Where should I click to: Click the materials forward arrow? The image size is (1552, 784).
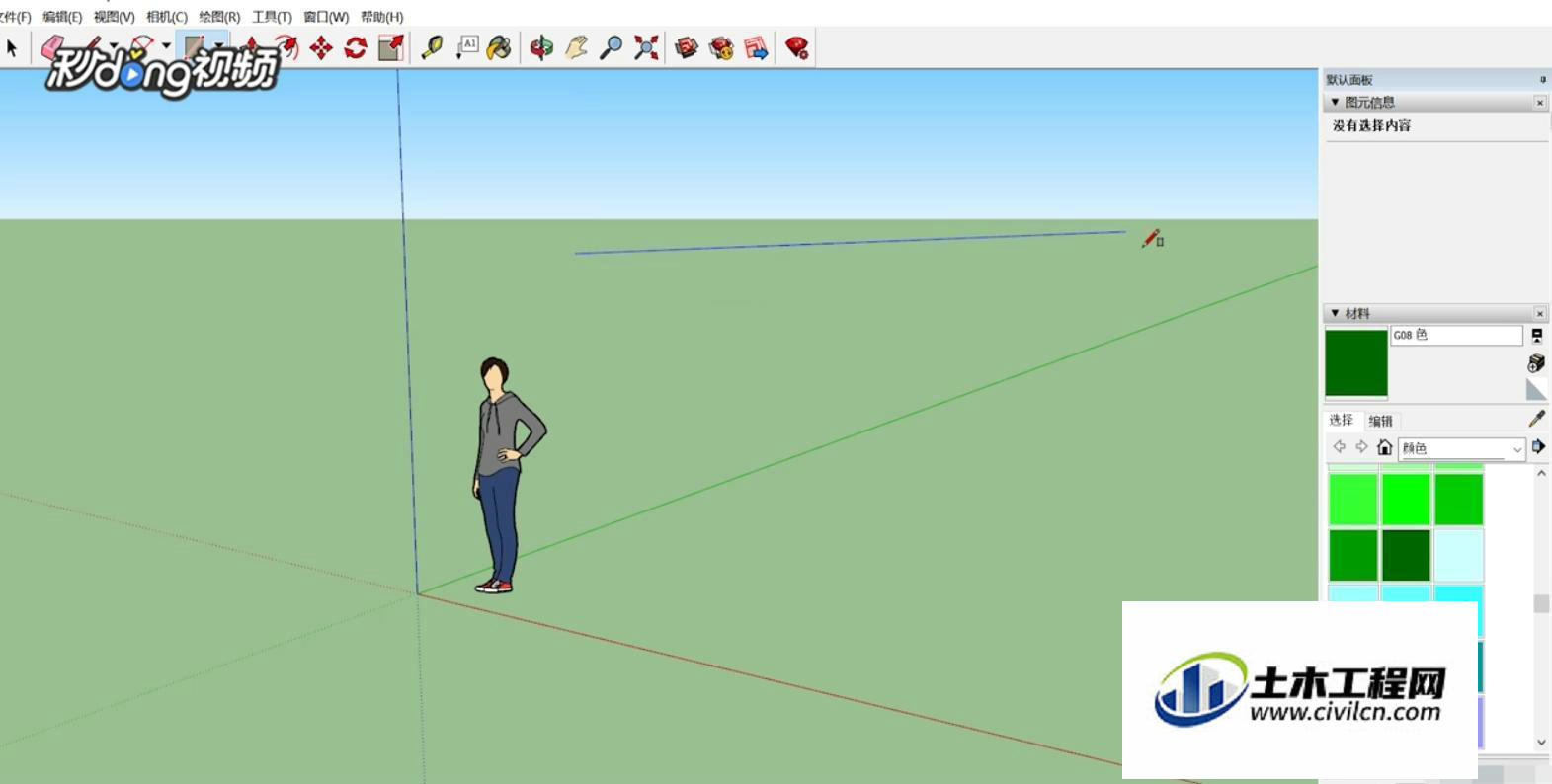(x=1361, y=447)
